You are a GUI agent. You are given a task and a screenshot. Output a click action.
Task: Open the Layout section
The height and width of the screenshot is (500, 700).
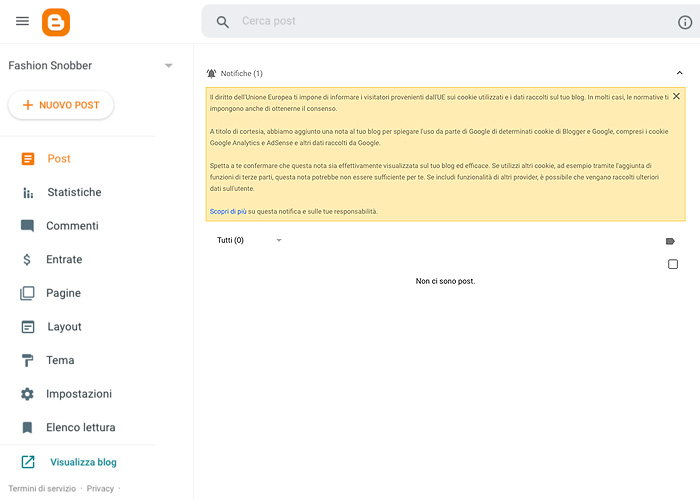64,327
